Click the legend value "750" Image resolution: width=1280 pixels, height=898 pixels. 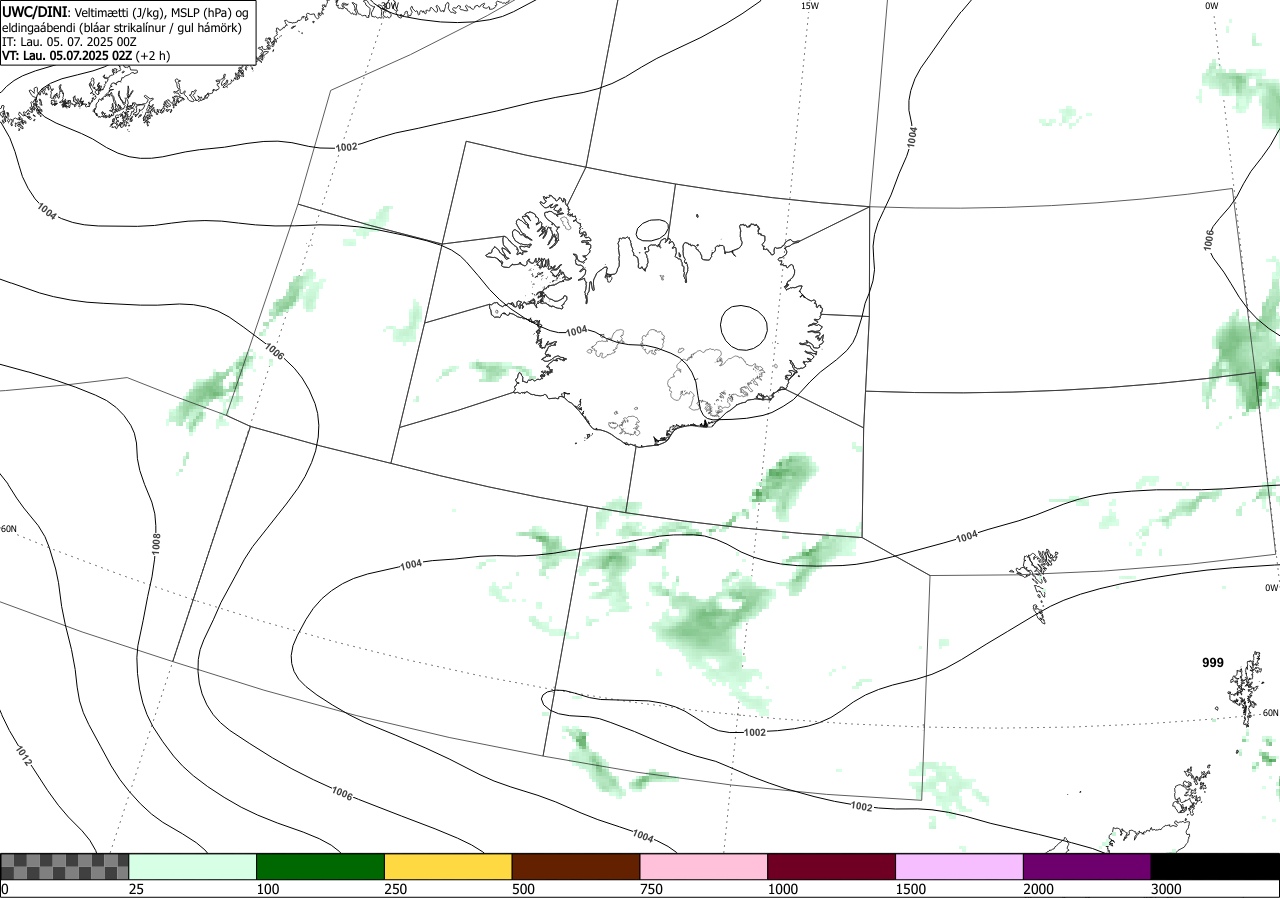tap(652, 889)
